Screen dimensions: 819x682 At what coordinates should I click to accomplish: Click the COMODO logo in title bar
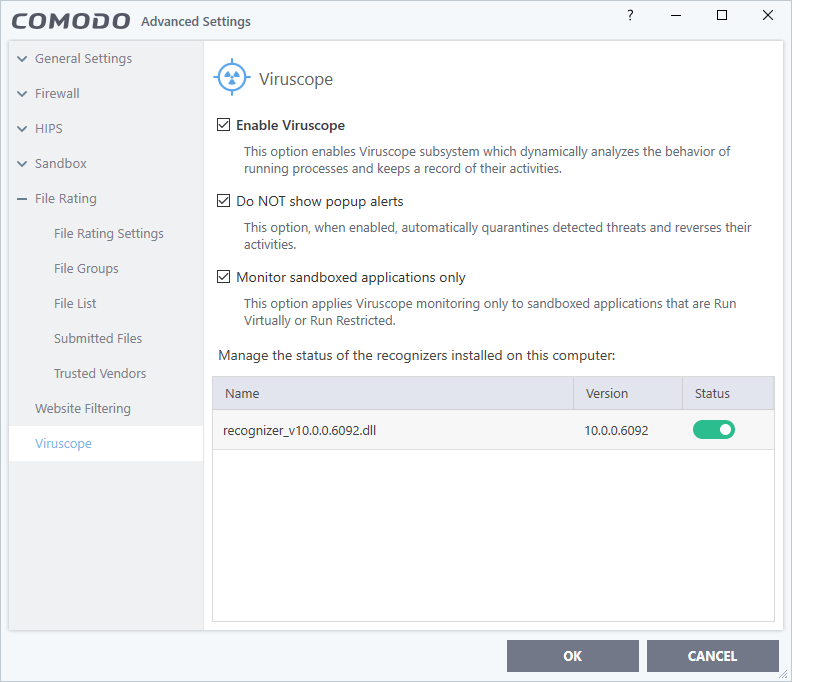(71, 20)
